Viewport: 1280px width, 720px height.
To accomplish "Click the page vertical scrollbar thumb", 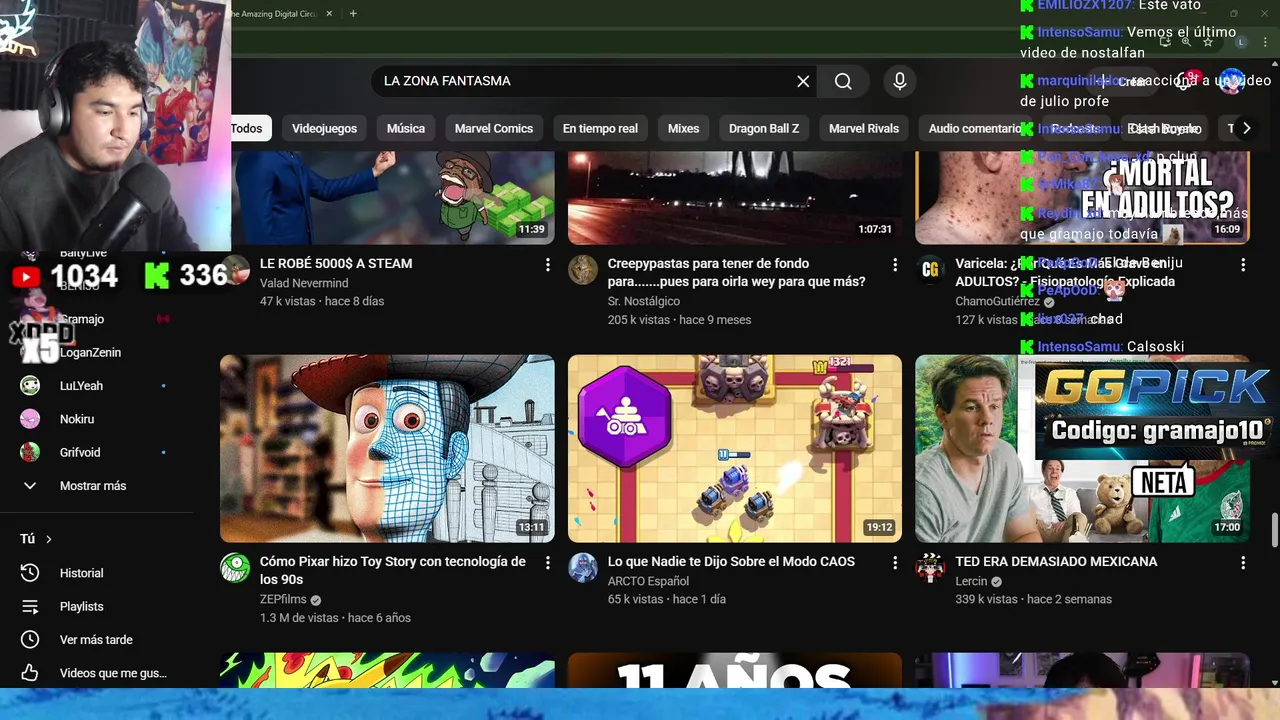I will [1274, 530].
